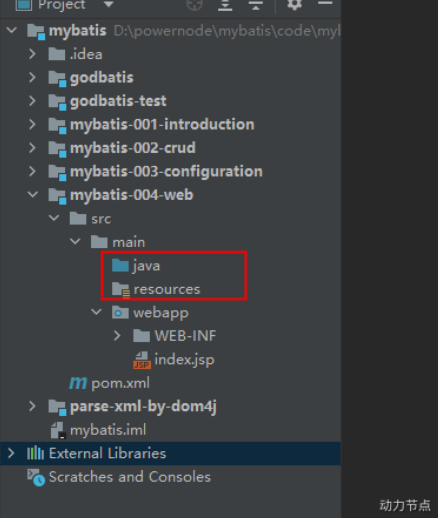438x518 pixels.
Task: Click the main folder icon
Action: [99, 242]
